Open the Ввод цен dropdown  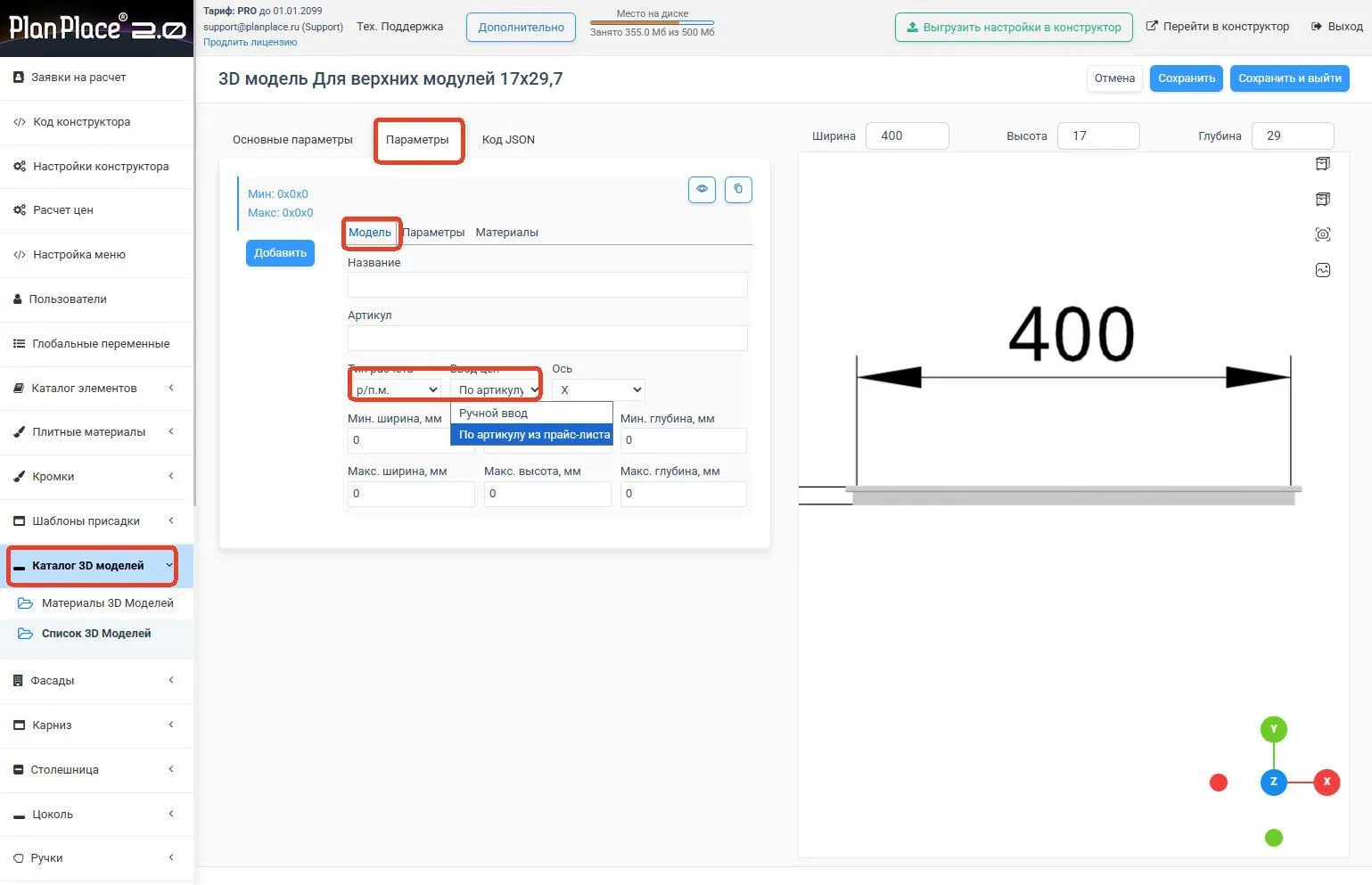click(496, 389)
